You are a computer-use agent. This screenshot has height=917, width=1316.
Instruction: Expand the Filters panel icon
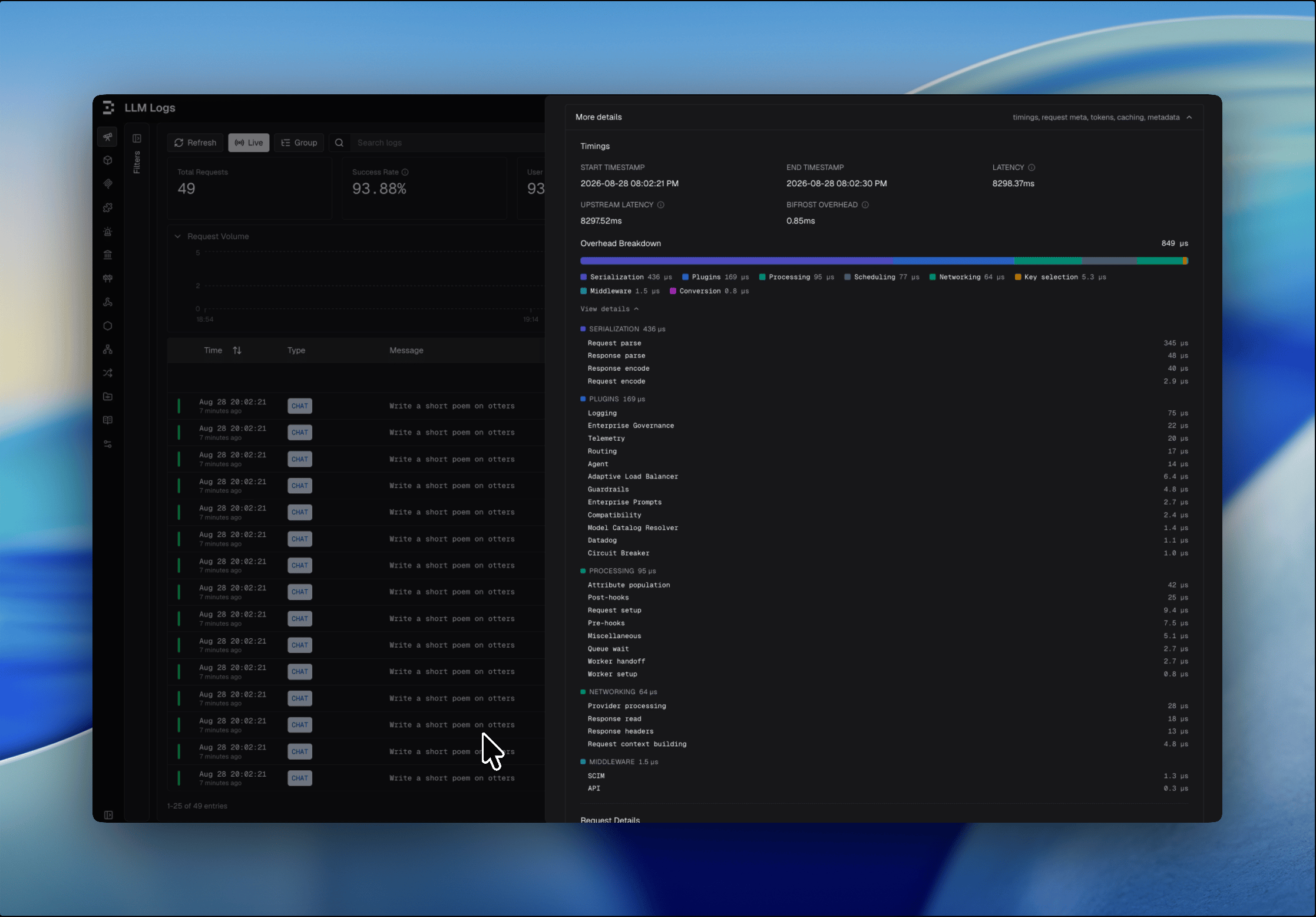pos(137,138)
